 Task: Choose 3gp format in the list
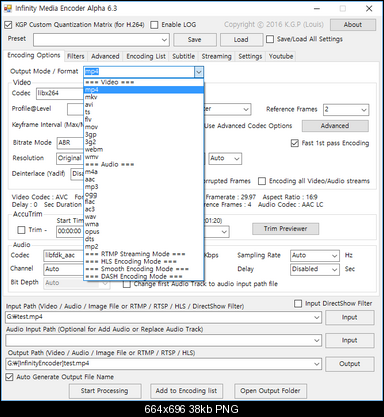pos(144,135)
